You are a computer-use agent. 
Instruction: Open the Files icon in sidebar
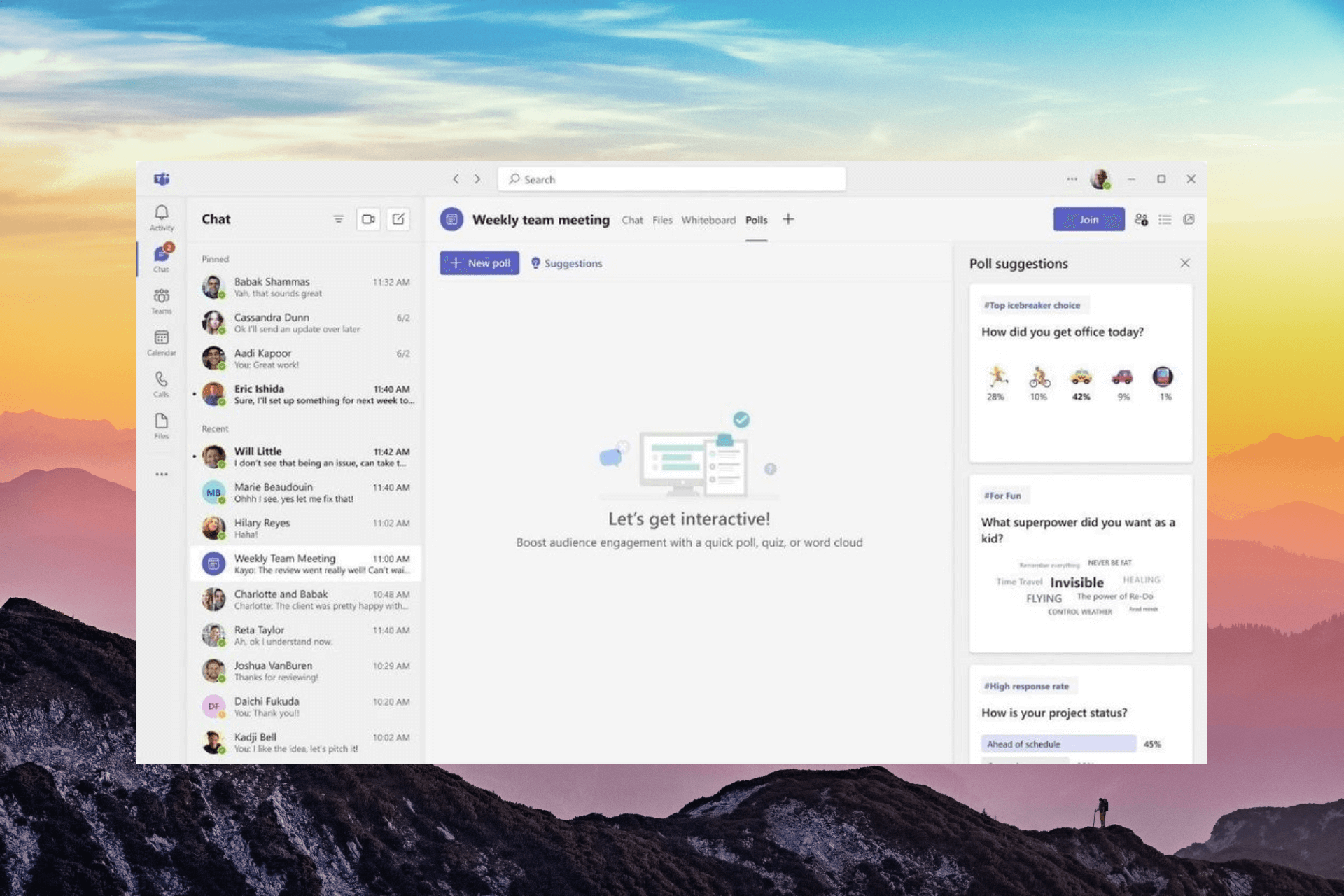(x=162, y=426)
